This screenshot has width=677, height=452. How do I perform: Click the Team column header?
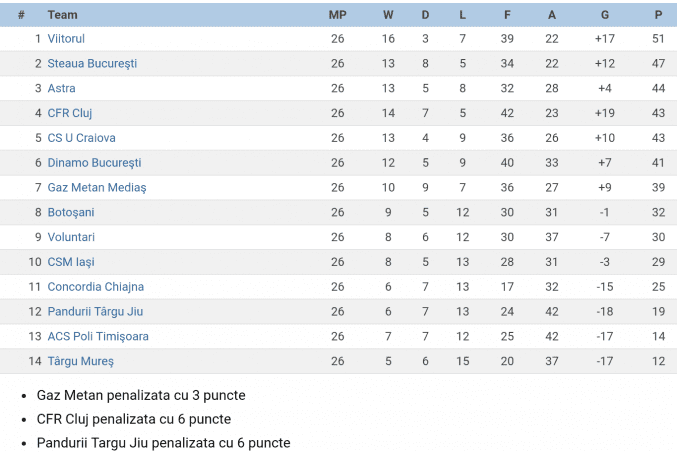(62, 15)
